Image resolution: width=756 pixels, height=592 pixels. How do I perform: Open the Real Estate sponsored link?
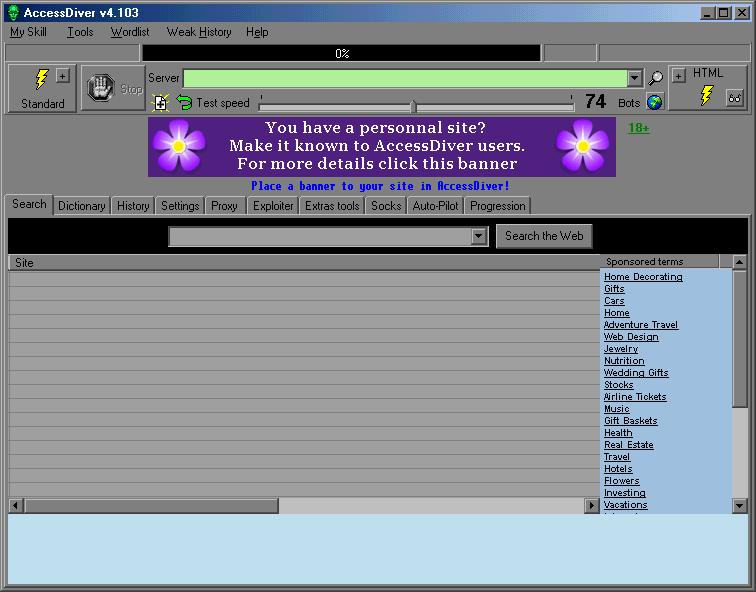click(x=629, y=445)
